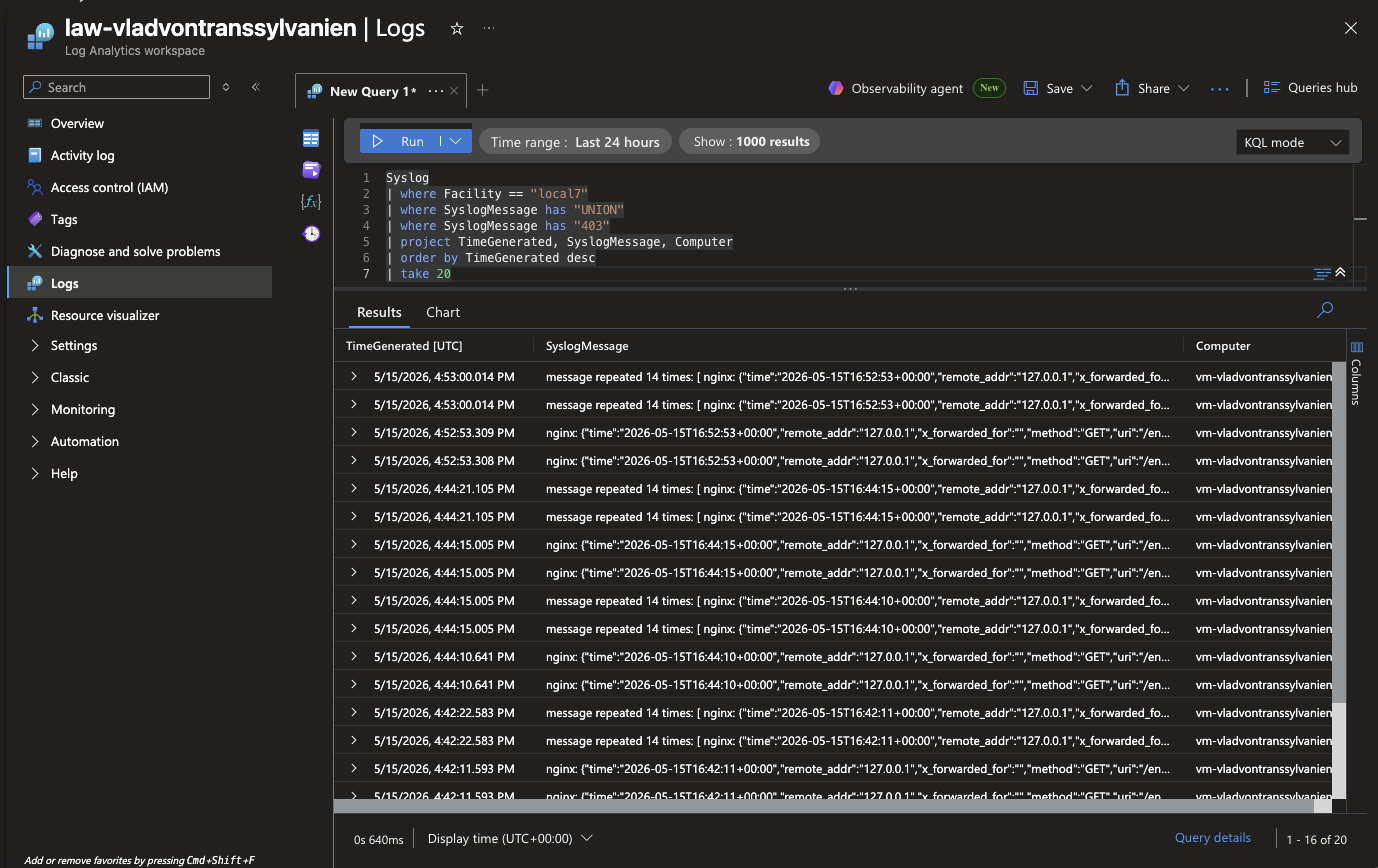Viewport: 1378px width, 868px height.
Task: Search the results with magnifier icon
Action: (1325, 310)
